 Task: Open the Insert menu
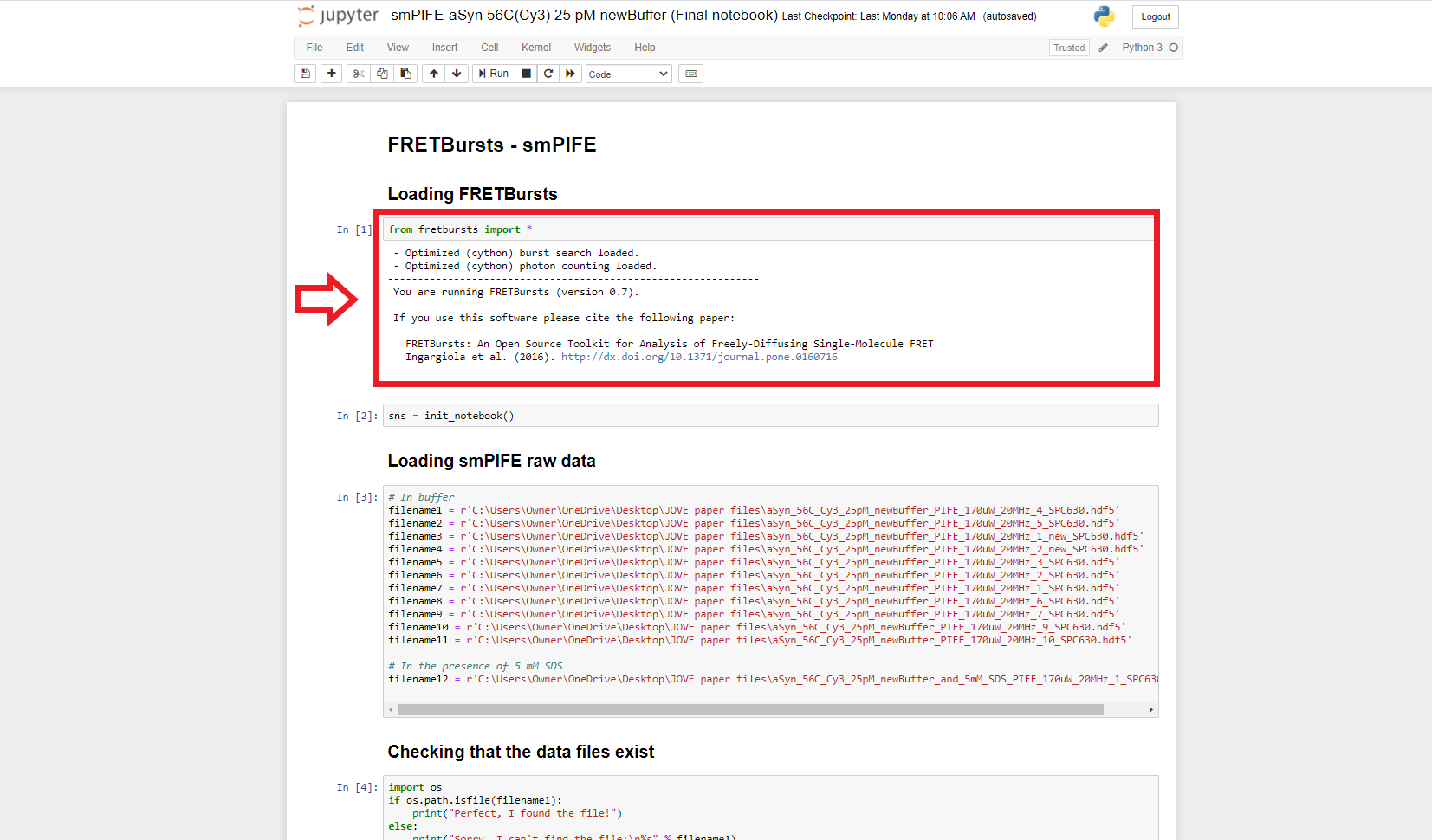point(444,48)
